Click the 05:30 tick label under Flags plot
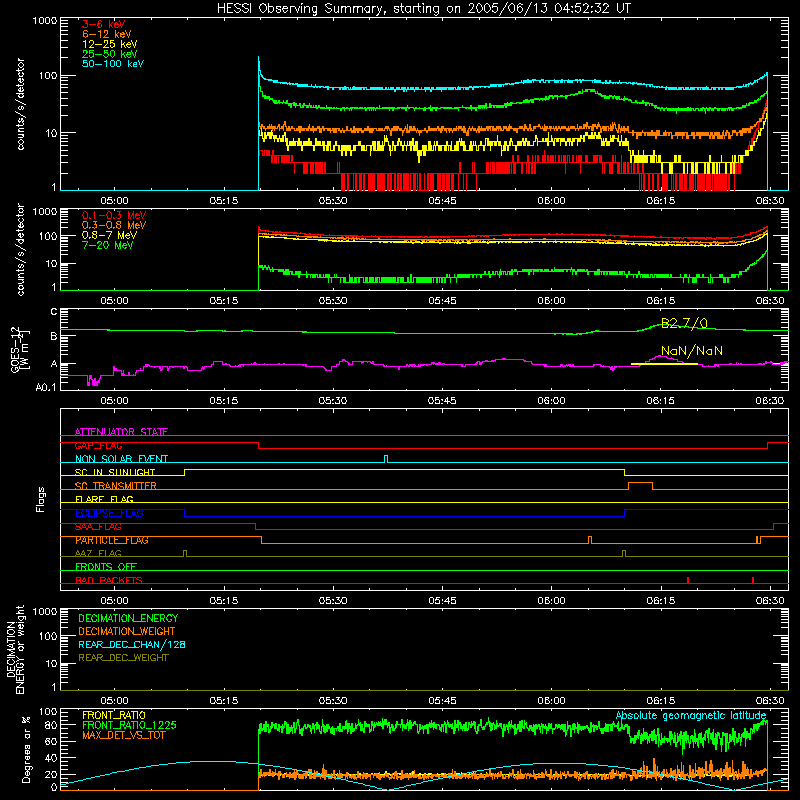 point(333,601)
